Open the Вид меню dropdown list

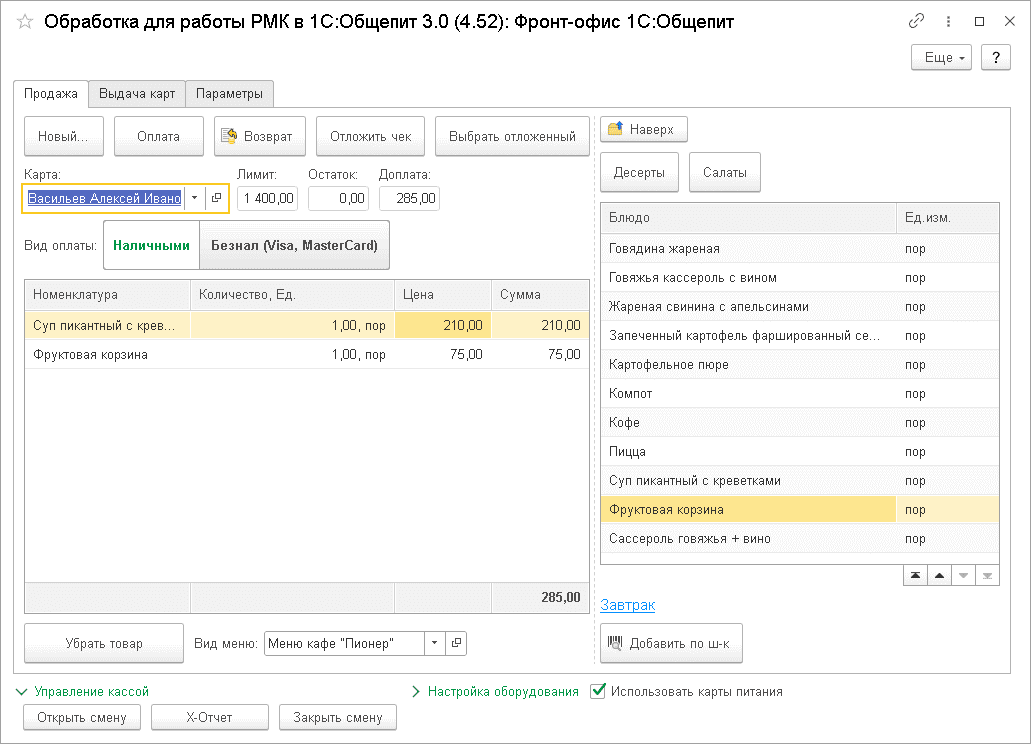[433, 644]
